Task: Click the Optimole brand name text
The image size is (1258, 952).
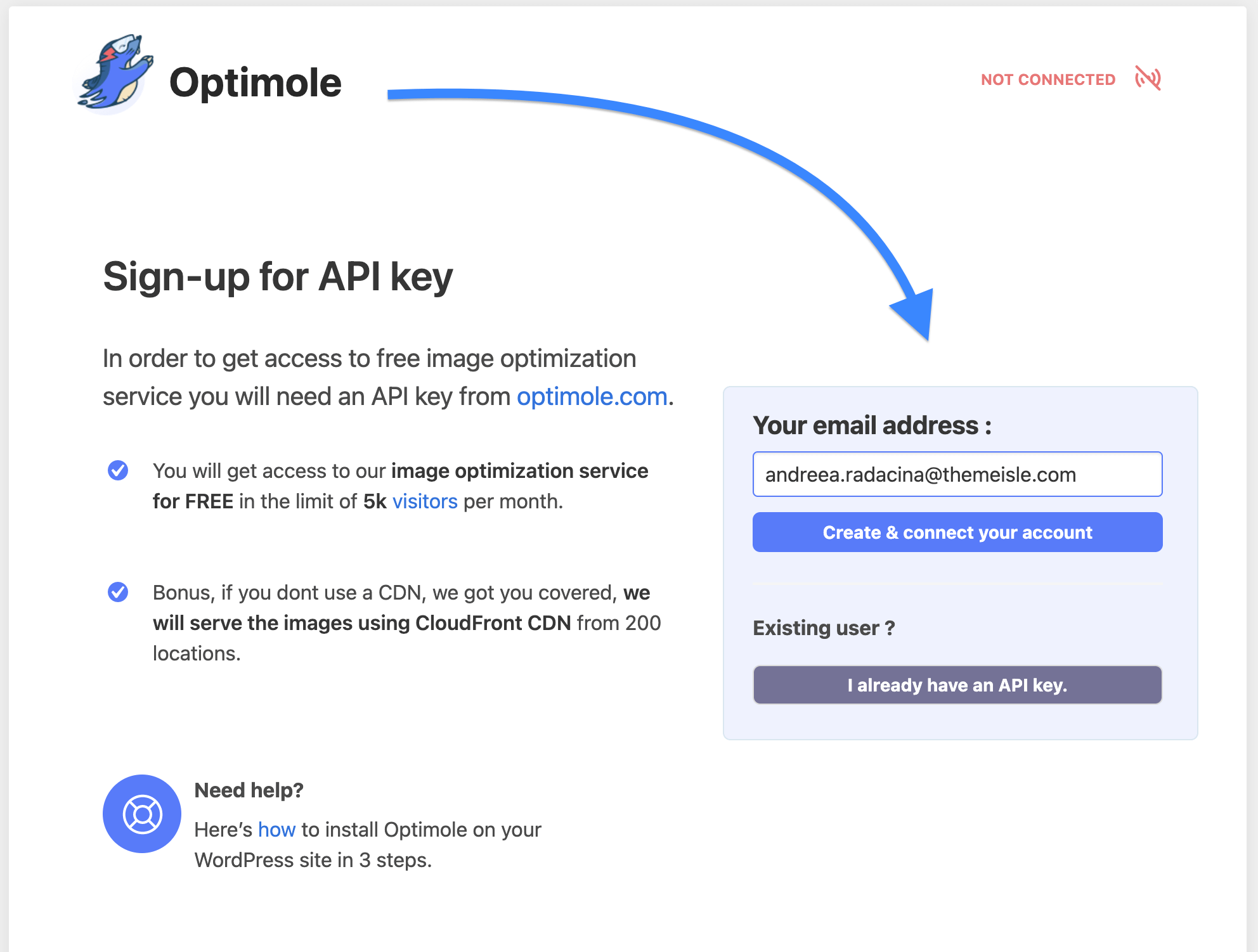Action: (x=255, y=83)
